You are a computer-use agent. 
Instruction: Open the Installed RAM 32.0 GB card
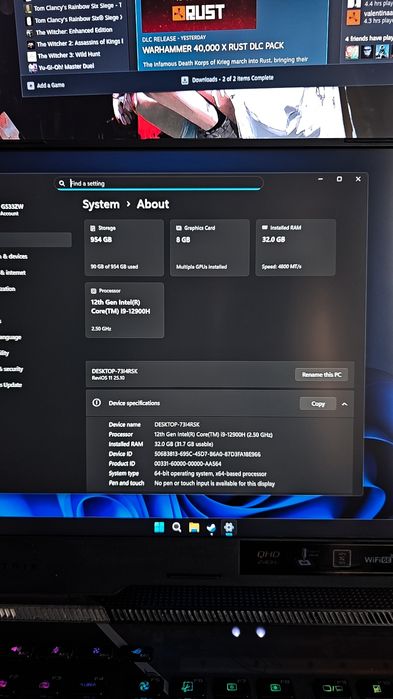295,247
